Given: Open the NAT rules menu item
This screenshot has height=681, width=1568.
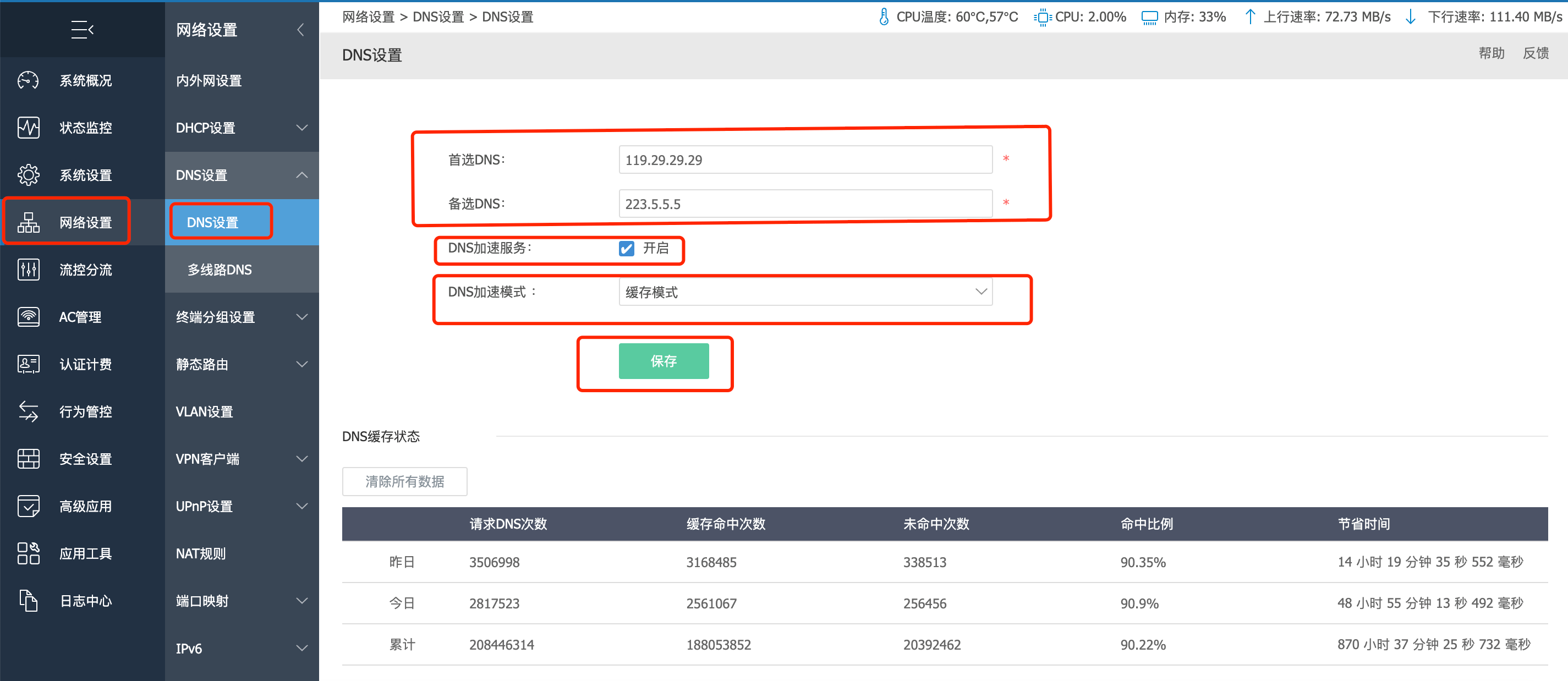Looking at the screenshot, I should tap(201, 554).
